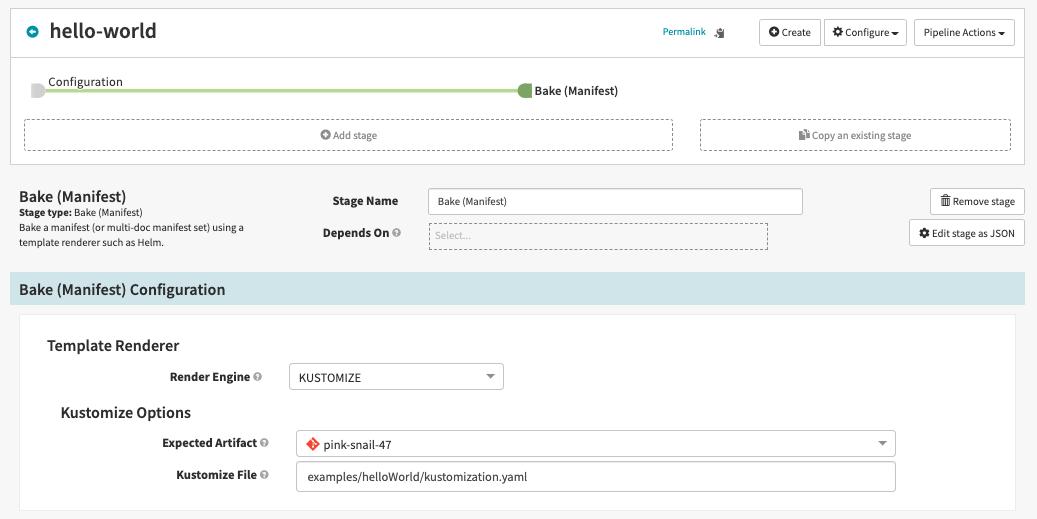Click Add stage
This screenshot has height=519, width=1037.
(x=348, y=135)
